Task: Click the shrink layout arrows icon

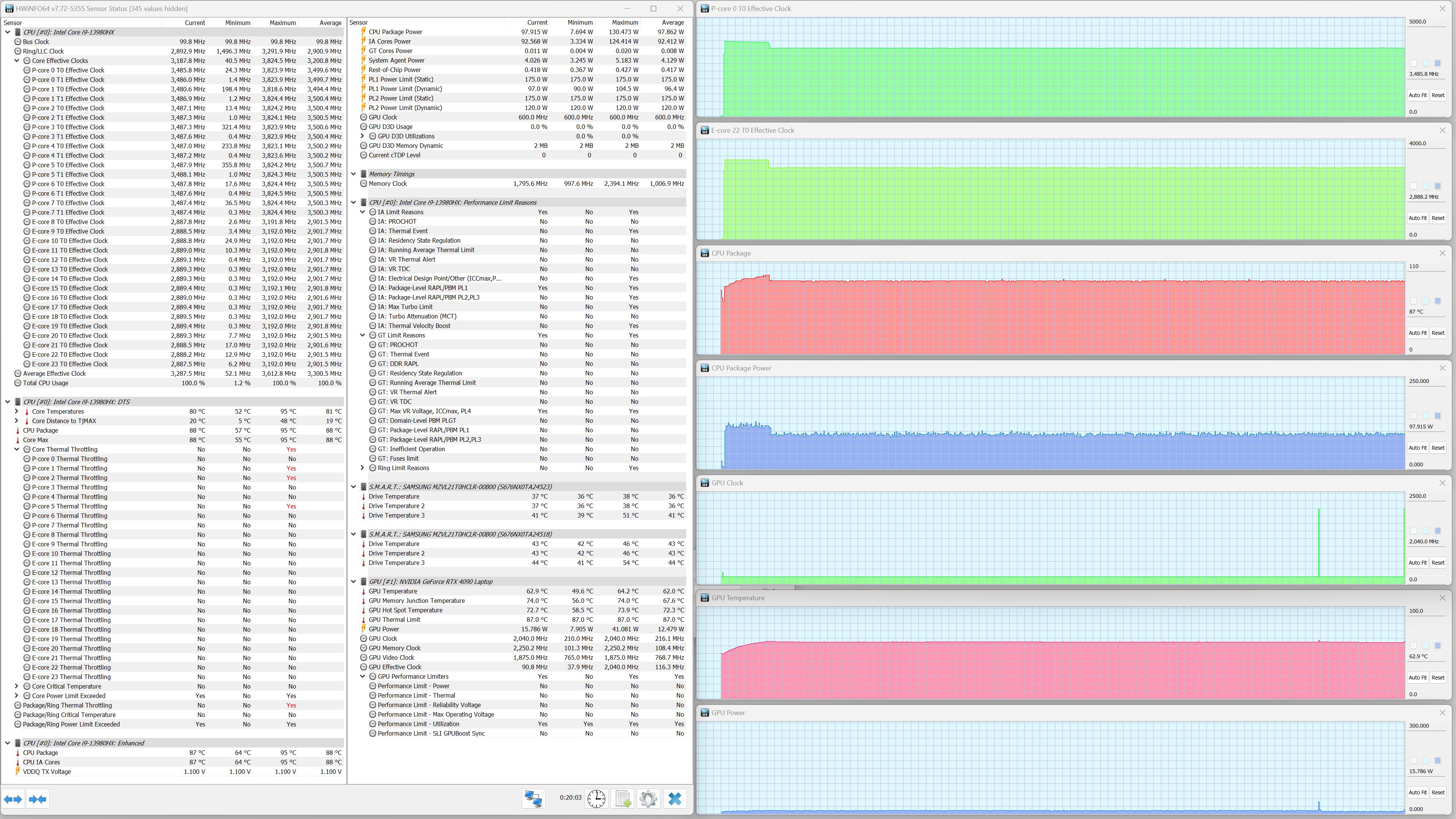Action: (38, 799)
